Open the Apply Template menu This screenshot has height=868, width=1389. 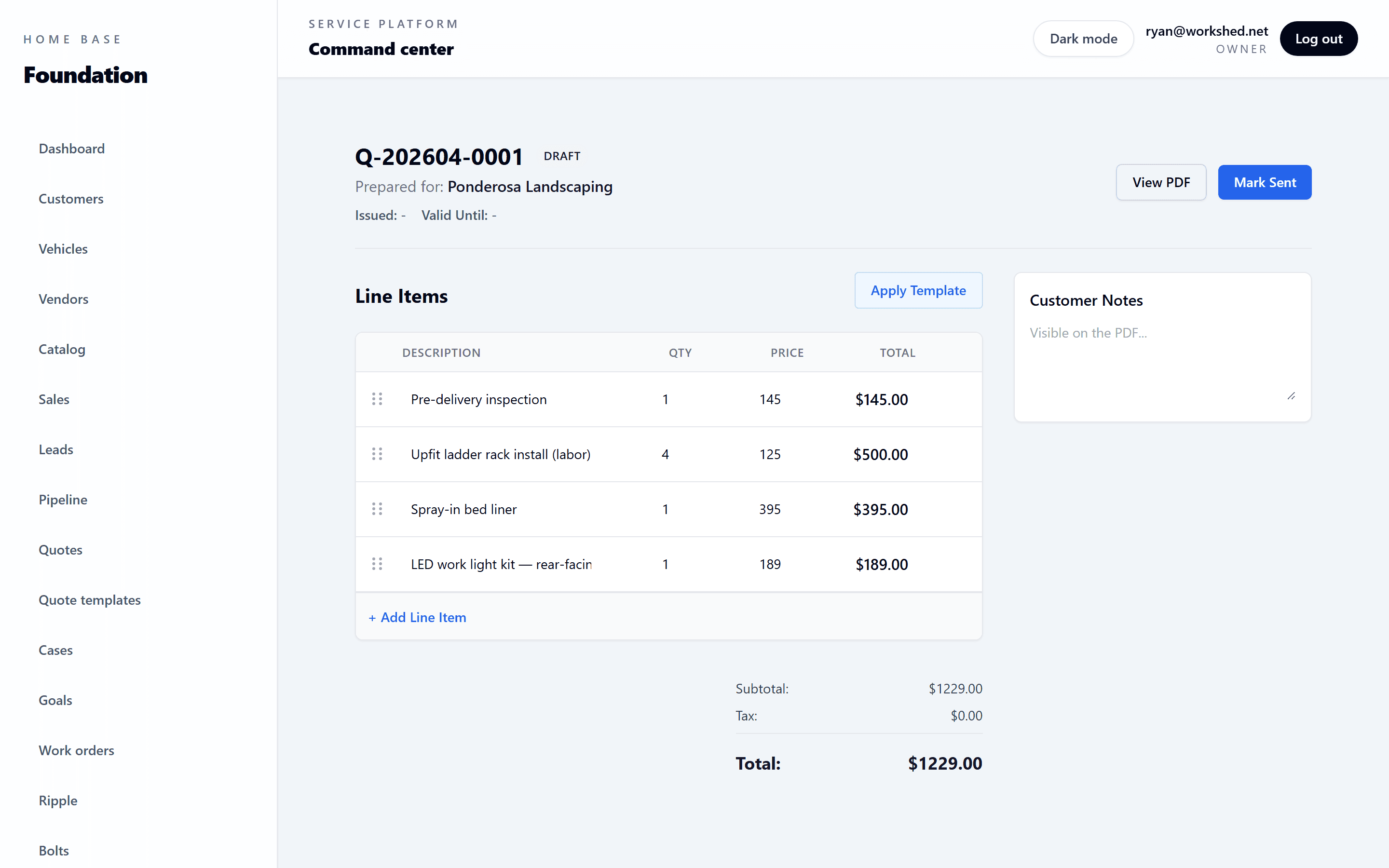coord(918,290)
